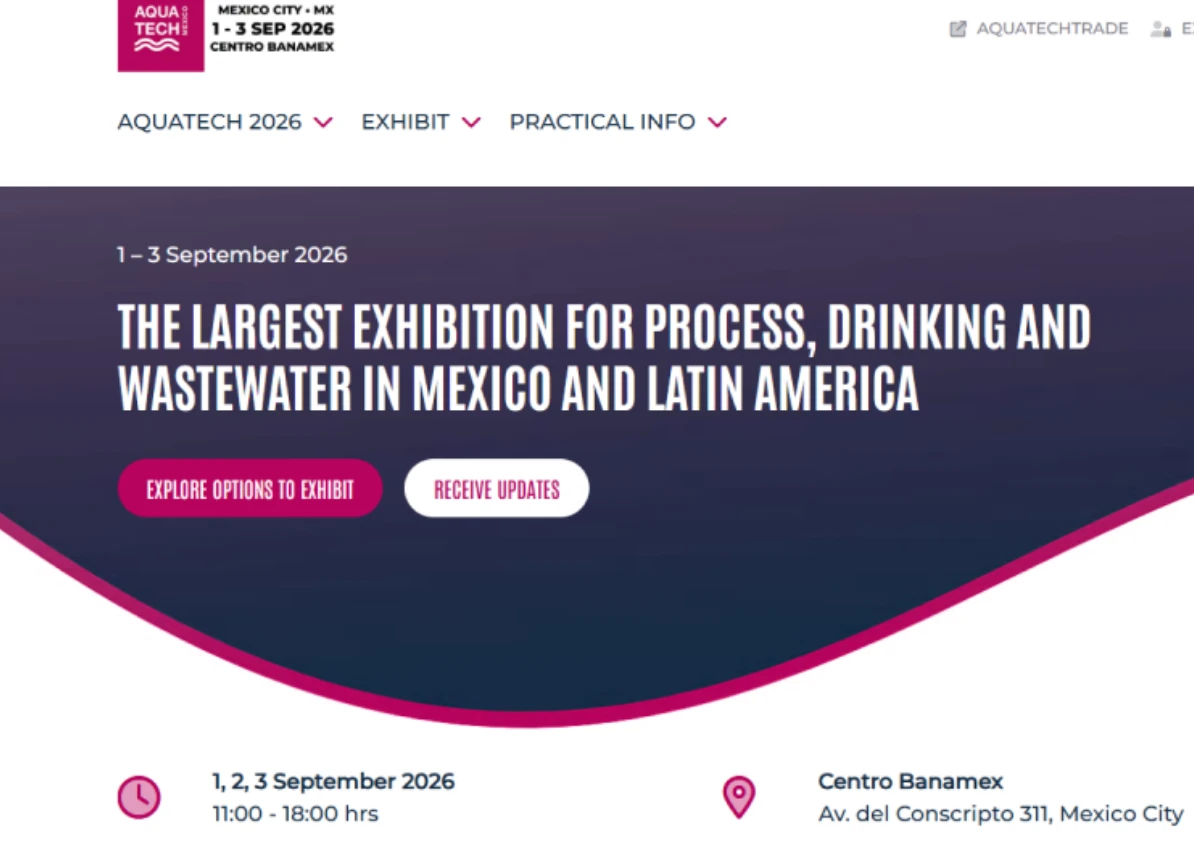The image size is (1194, 856).
Task: Select AQUATECH 2026 in the navigation bar
Action: pos(208,122)
